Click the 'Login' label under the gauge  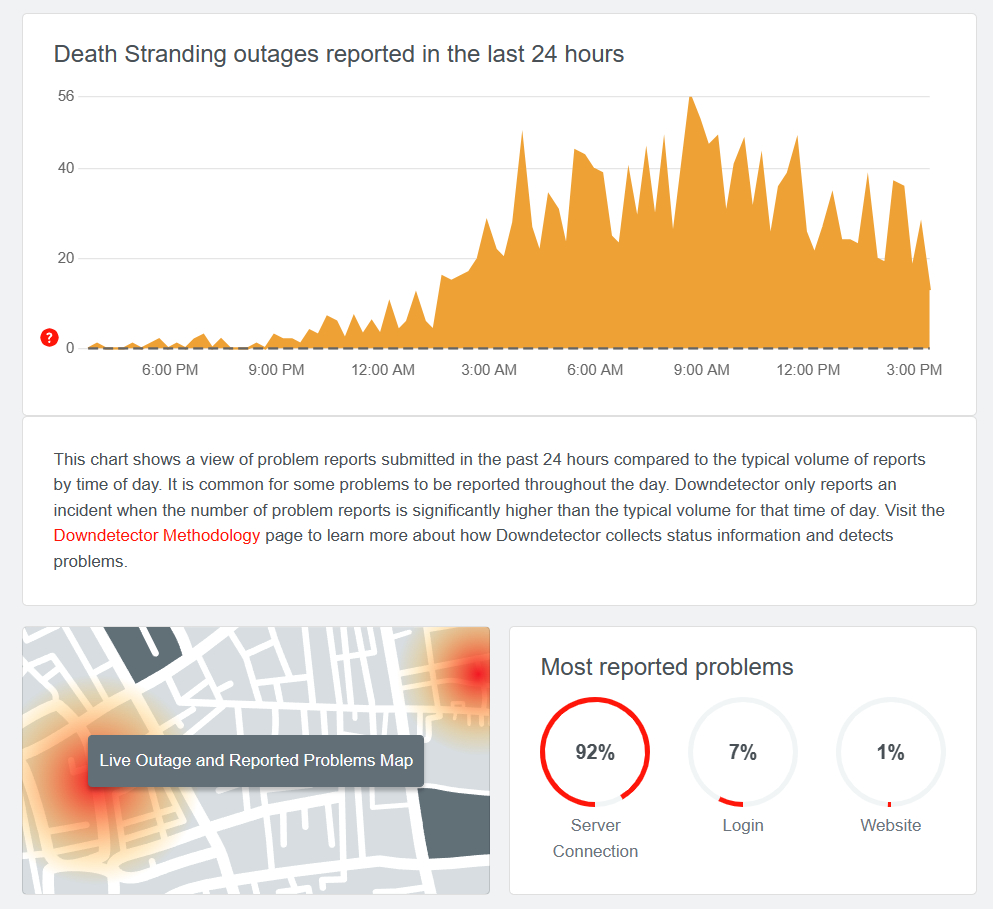point(743,825)
